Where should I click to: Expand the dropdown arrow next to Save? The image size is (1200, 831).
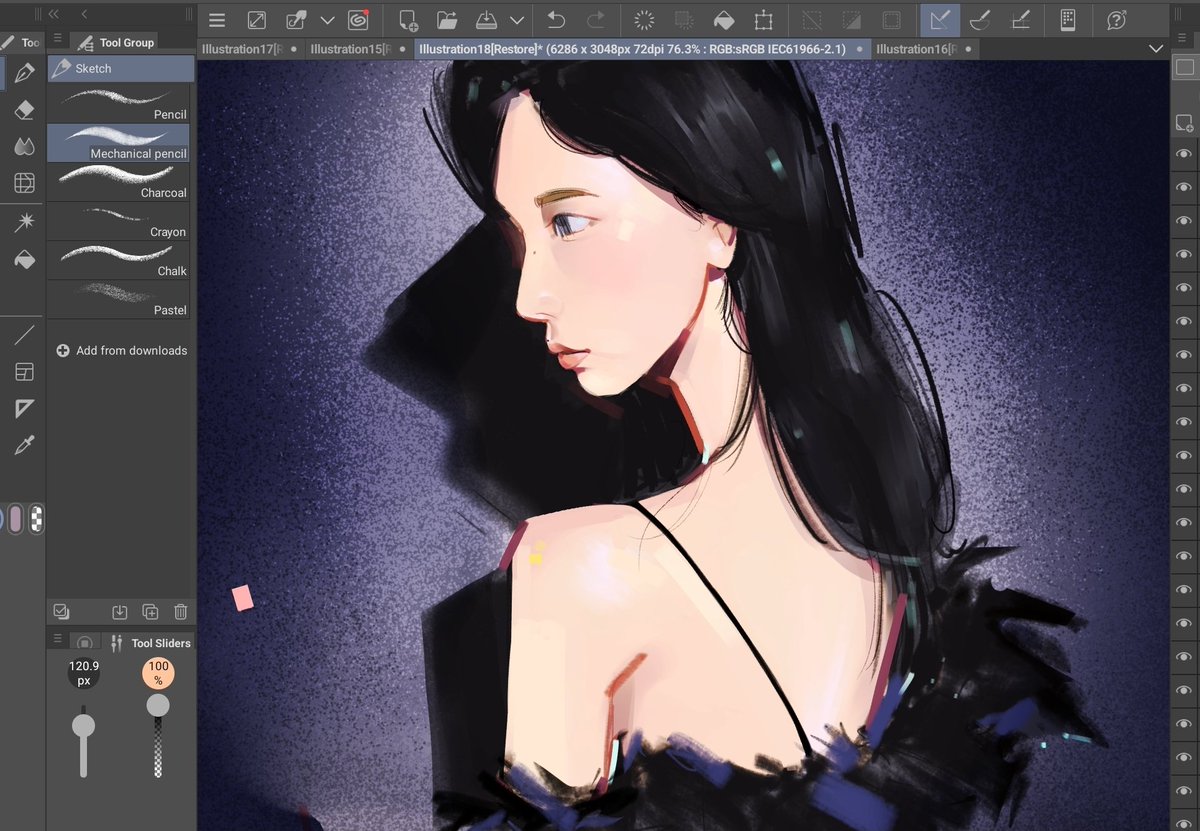[516, 20]
